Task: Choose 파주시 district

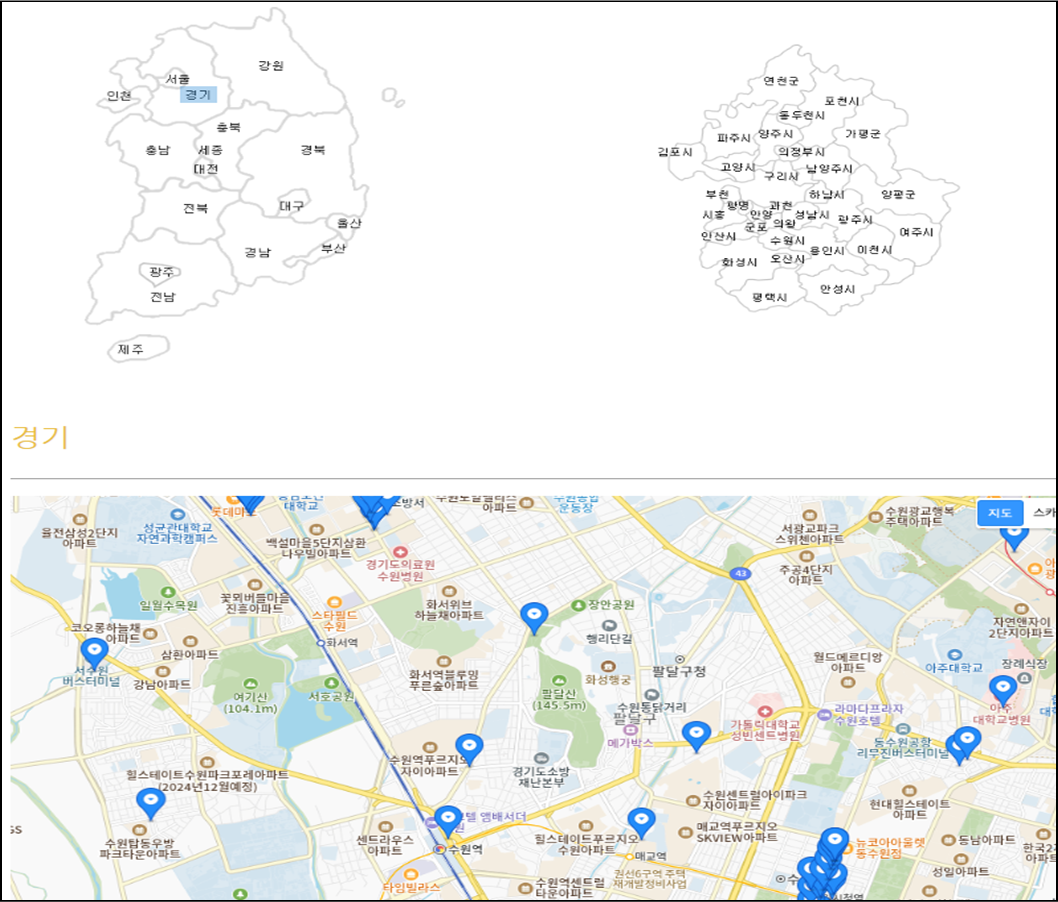Action: click(x=734, y=138)
